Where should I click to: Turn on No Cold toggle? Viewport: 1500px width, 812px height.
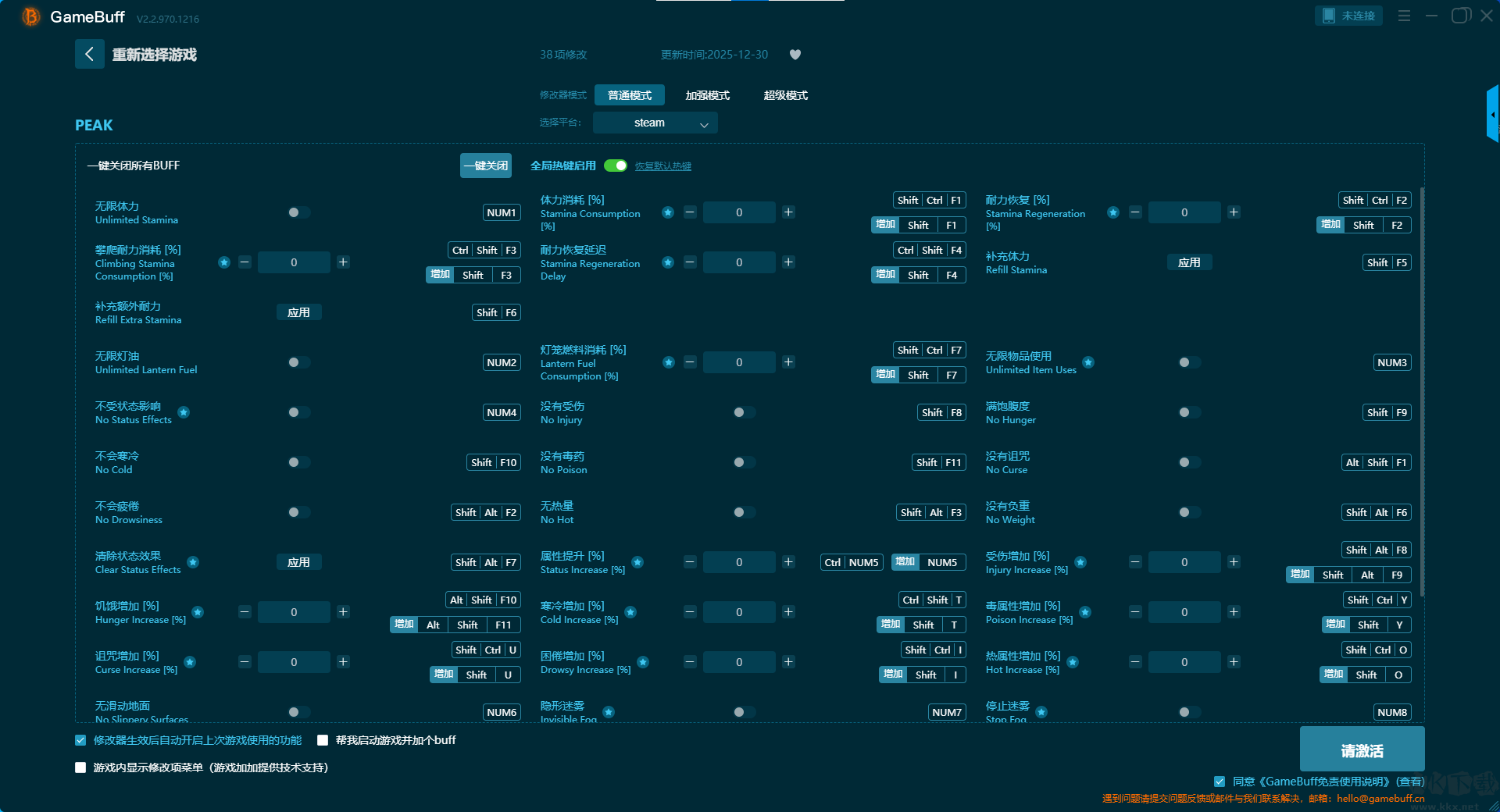pos(298,462)
